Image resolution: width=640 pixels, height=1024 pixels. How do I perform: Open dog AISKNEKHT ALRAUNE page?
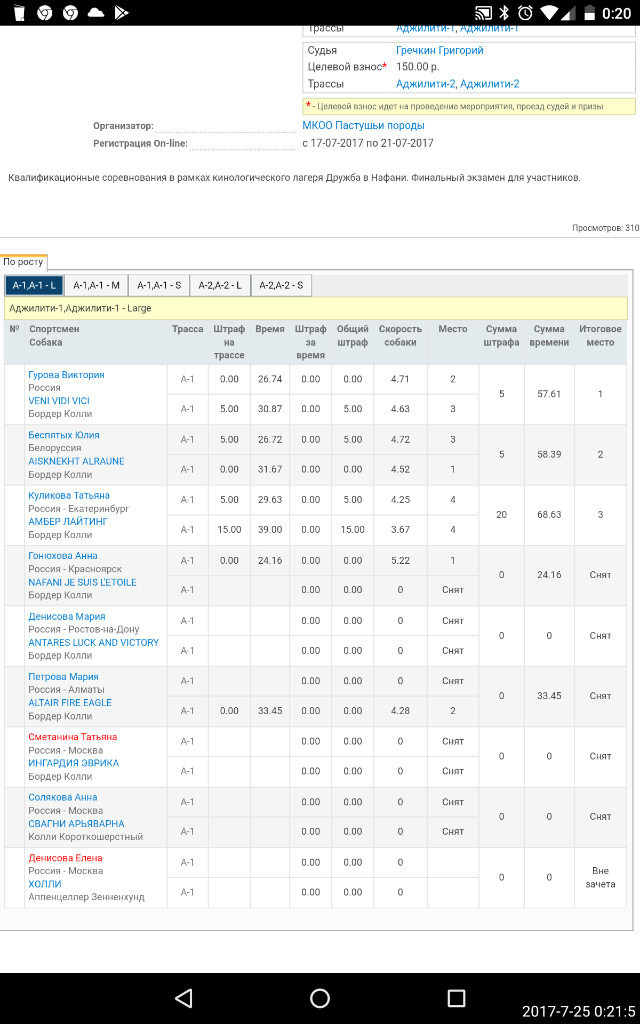pyautogui.click(x=76, y=461)
